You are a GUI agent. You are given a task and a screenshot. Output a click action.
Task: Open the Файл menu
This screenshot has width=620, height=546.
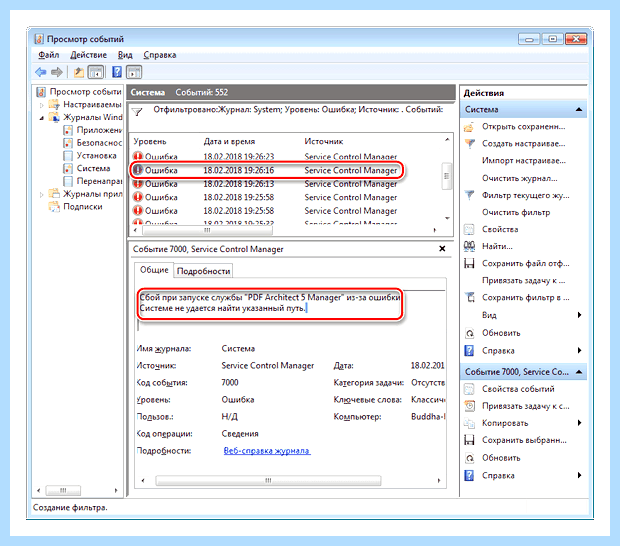[49, 55]
